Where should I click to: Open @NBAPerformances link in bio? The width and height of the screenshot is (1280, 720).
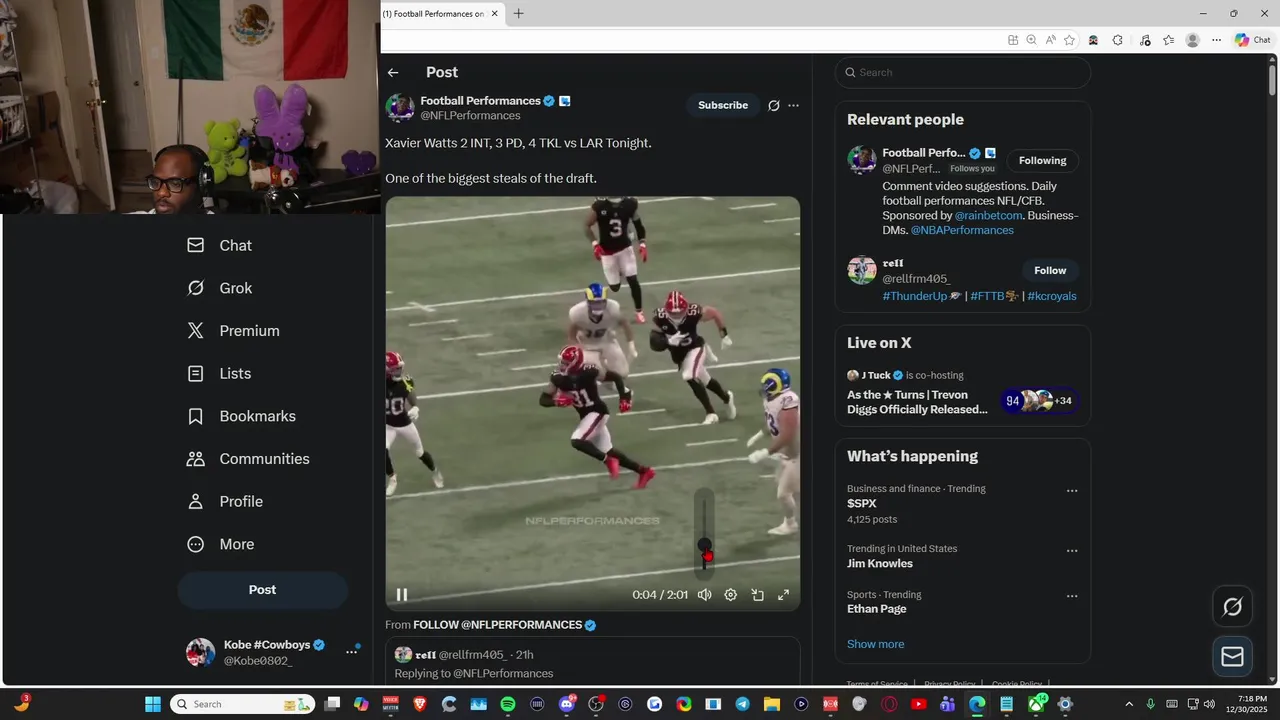[962, 230]
